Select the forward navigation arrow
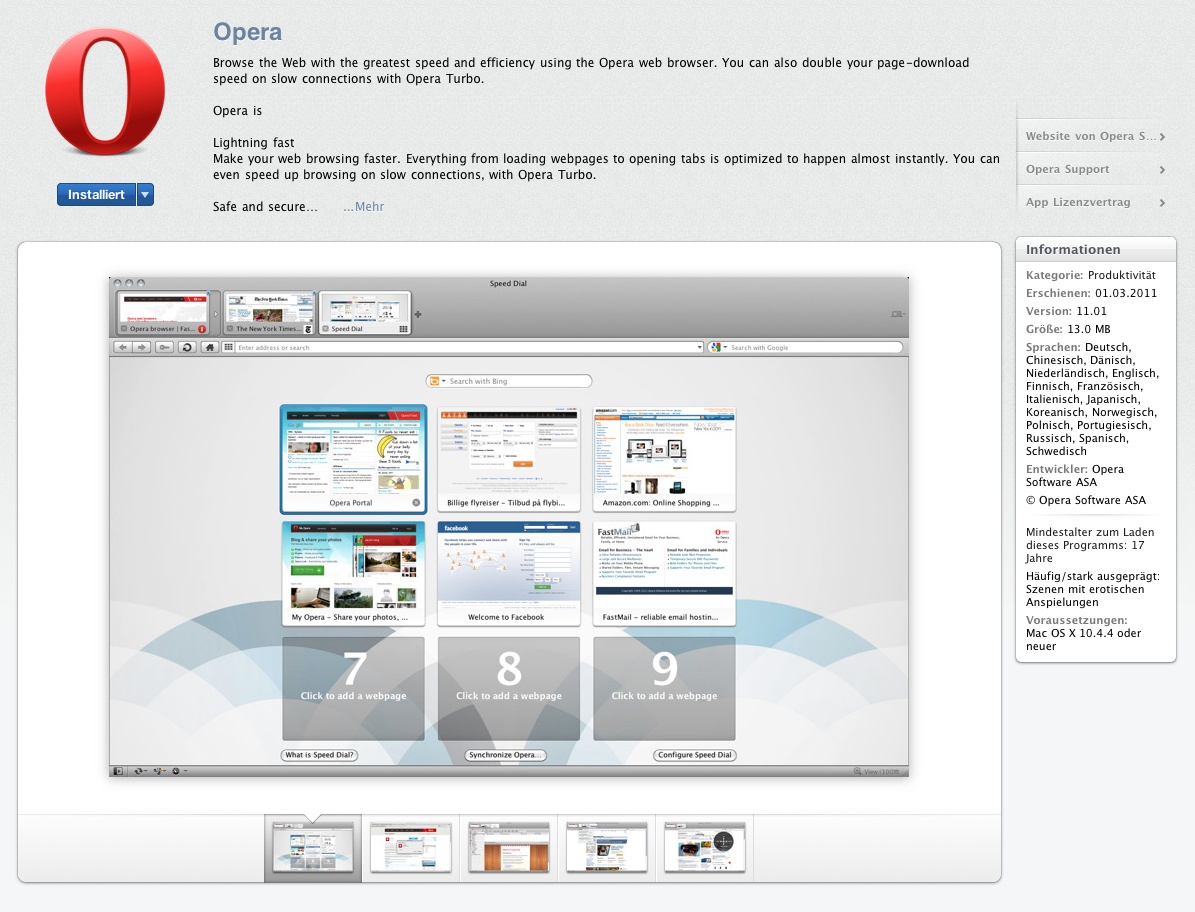The height and width of the screenshot is (912, 1195). (x=141, y=347)
